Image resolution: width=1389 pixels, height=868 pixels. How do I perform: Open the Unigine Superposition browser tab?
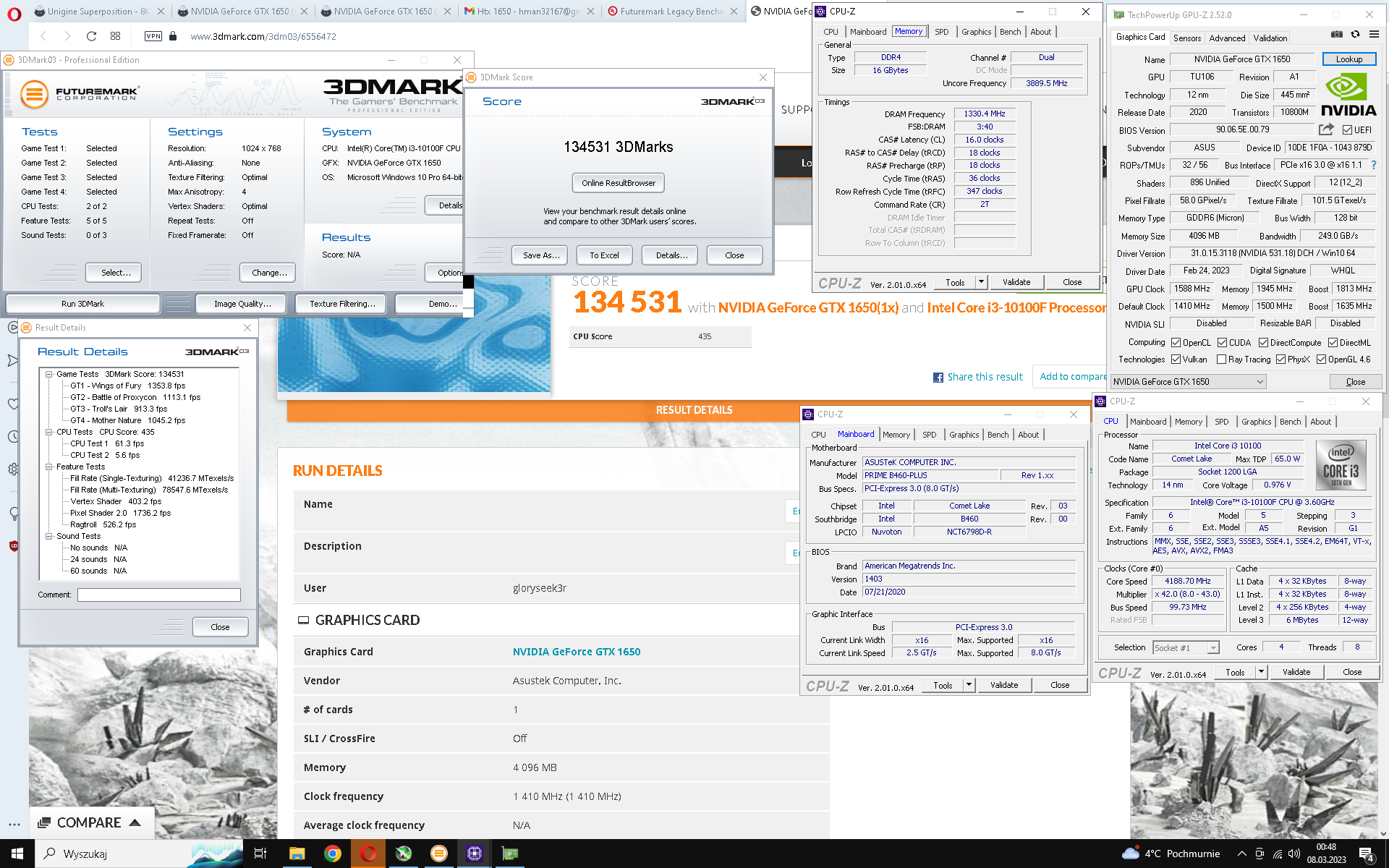pyautogui.click(x=98, y=12)
